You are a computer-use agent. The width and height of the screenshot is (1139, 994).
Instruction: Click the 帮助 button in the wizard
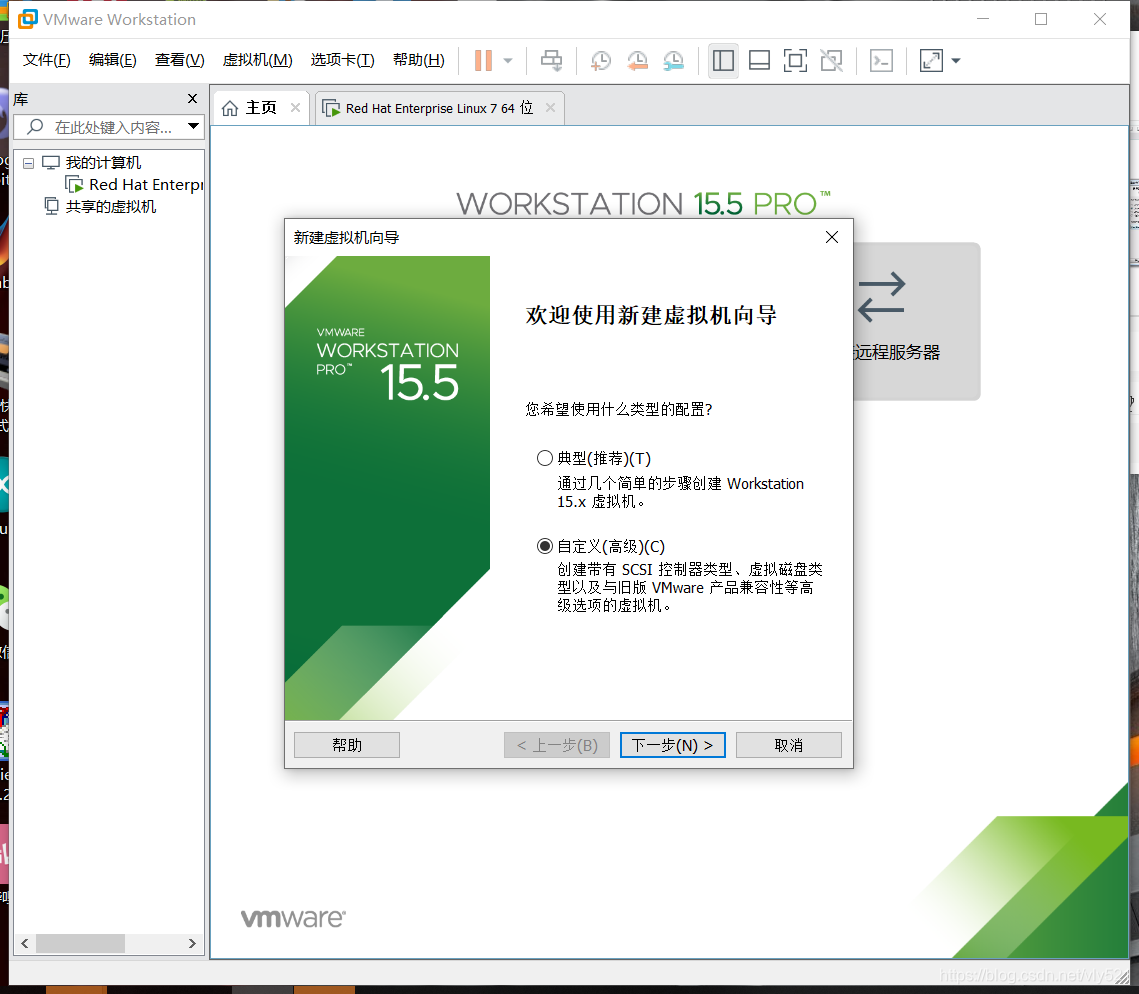(x=346, y=745)
